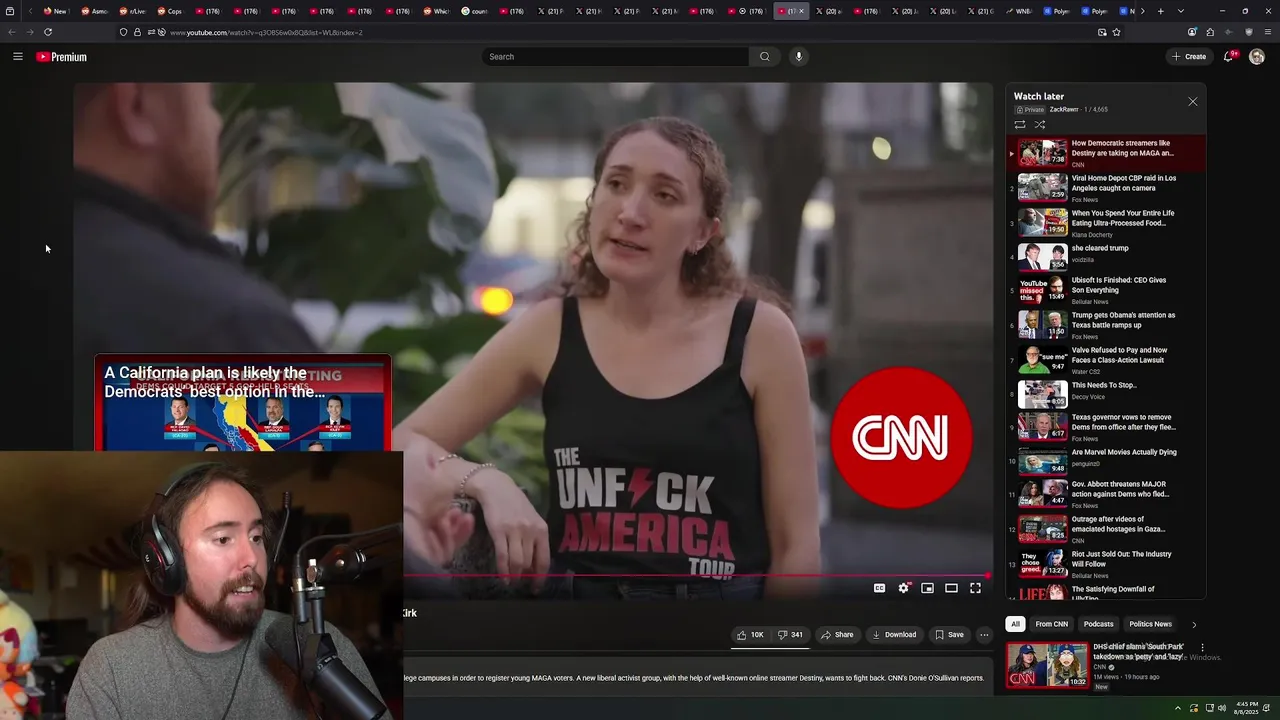The image size is (1280, 720).
Task: Close the Watch later playlist panel
Action: tap(1192, 102)
